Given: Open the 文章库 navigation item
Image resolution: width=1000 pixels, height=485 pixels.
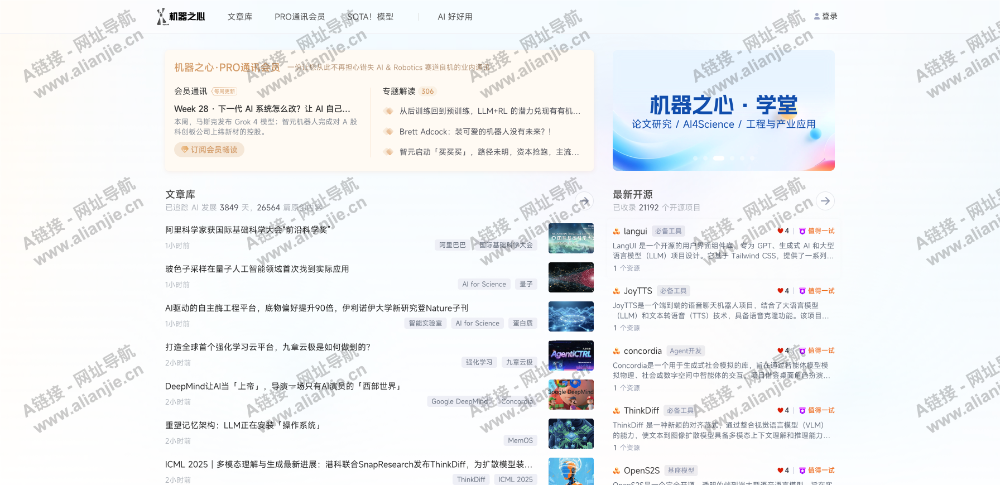Looking at the screenshot, I should coord(240,17).
